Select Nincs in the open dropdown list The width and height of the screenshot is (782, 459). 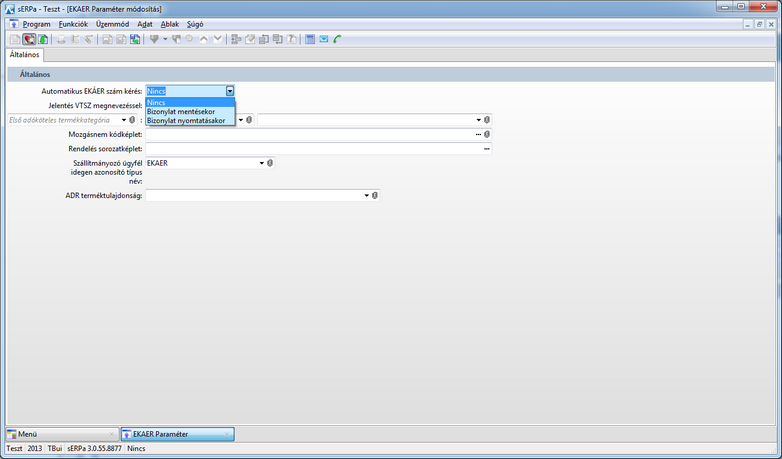coord(190,102)
